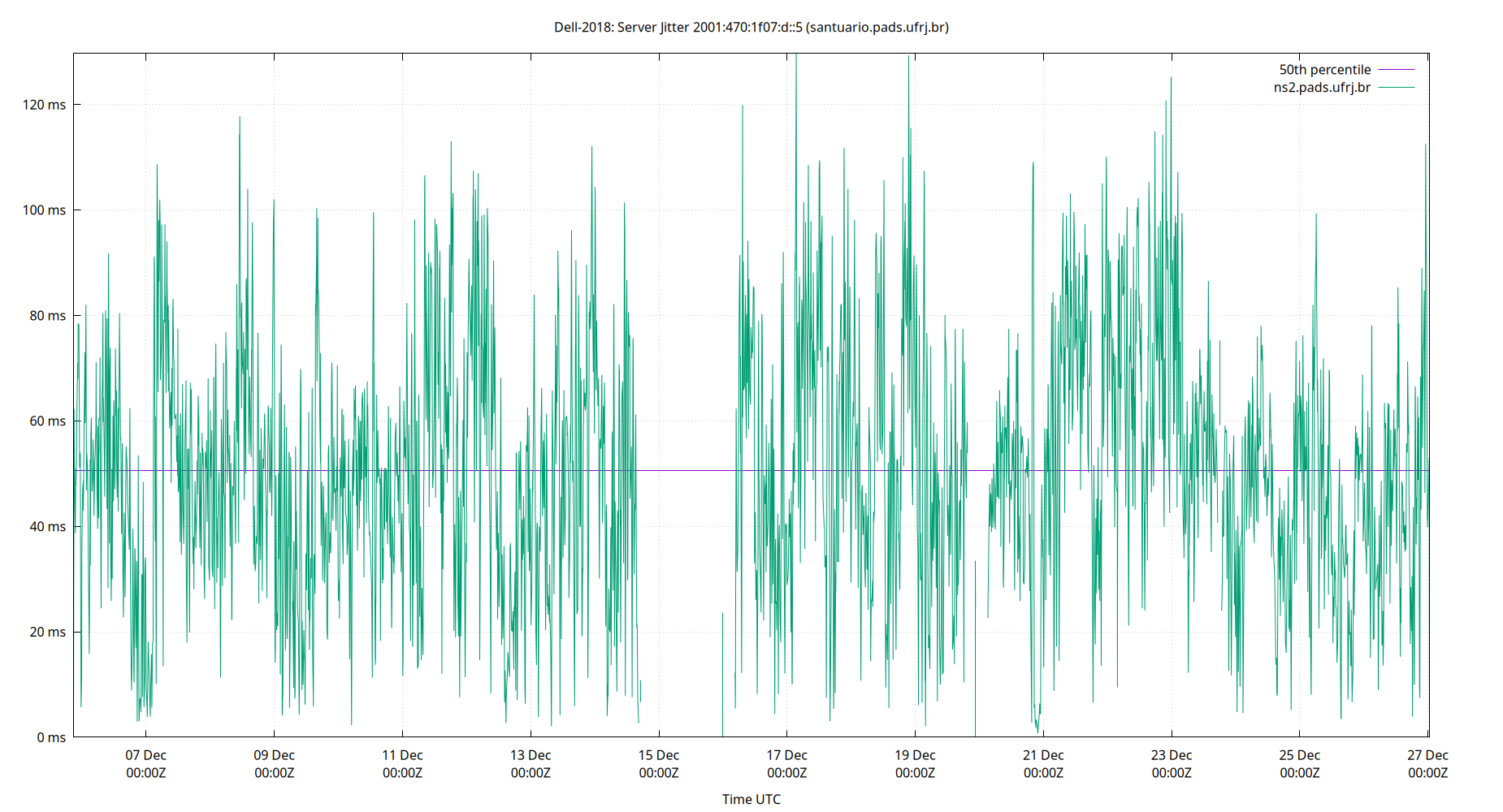This screenshot has width=1503, height=812.
Task: Select the "07 Dec 00:00Z" tick label
Action: (x=145, y=763)
